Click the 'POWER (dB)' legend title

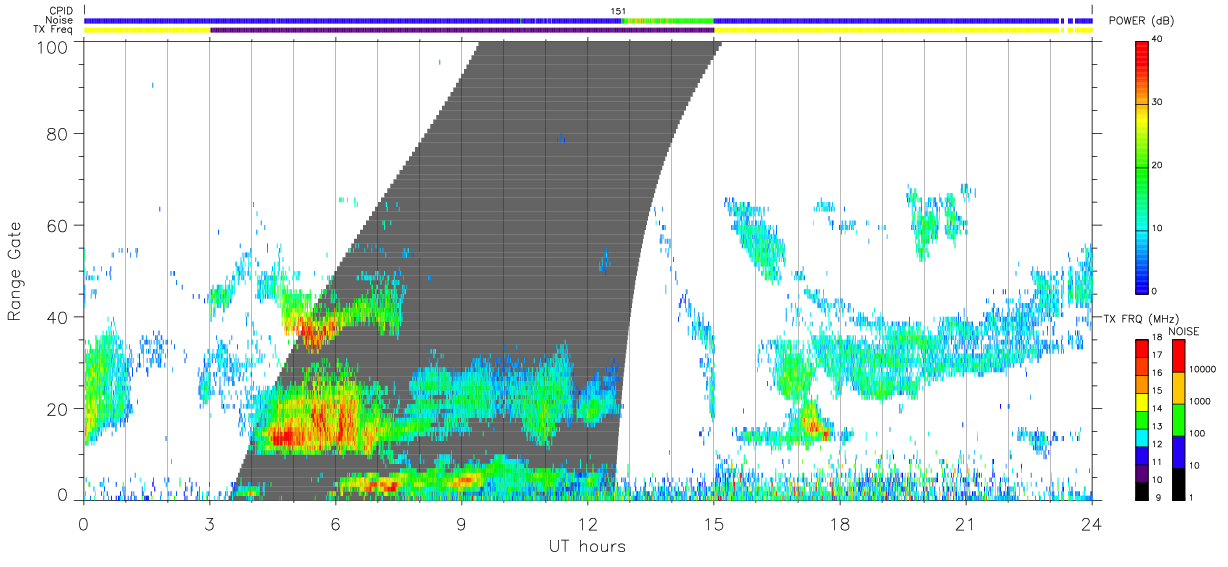(x=1142, y=20)
